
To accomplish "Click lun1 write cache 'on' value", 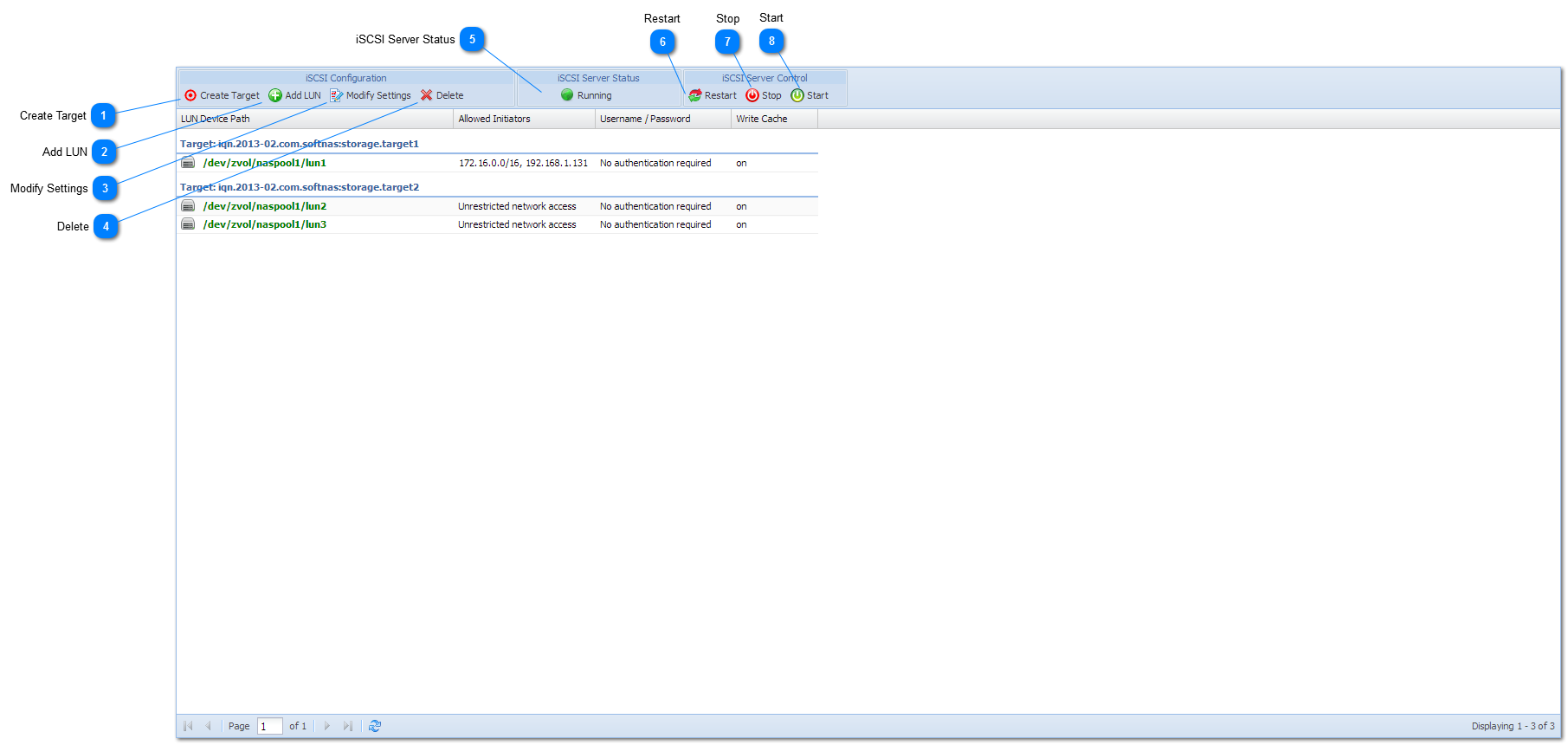I will coord(741,163).
